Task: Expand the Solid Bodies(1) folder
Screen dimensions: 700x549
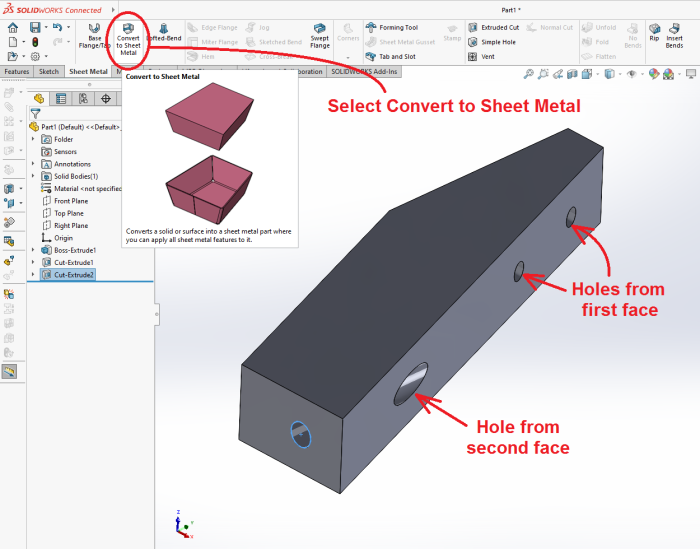Action: [x=33, y=176]
